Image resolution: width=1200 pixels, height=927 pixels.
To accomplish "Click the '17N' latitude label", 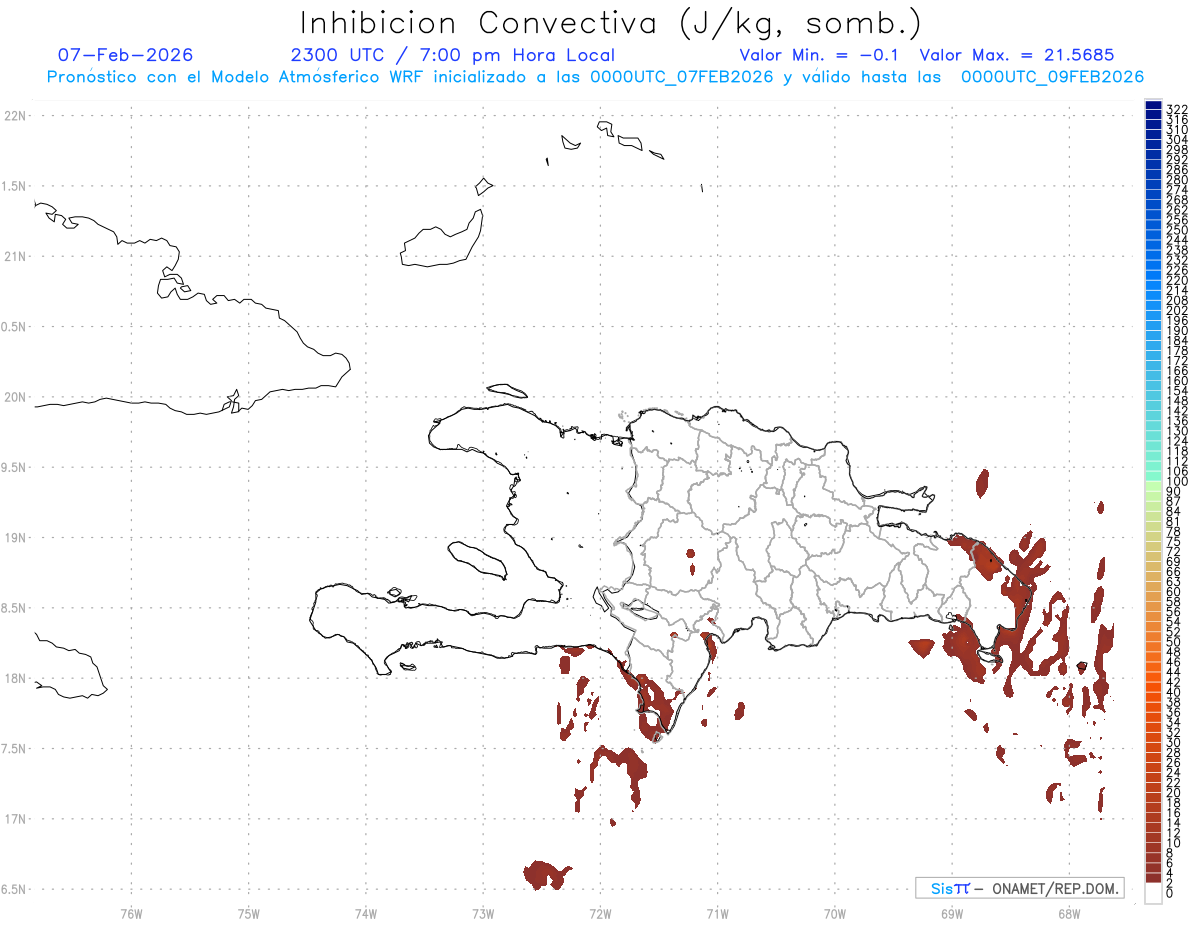I will tap(15, 819).
